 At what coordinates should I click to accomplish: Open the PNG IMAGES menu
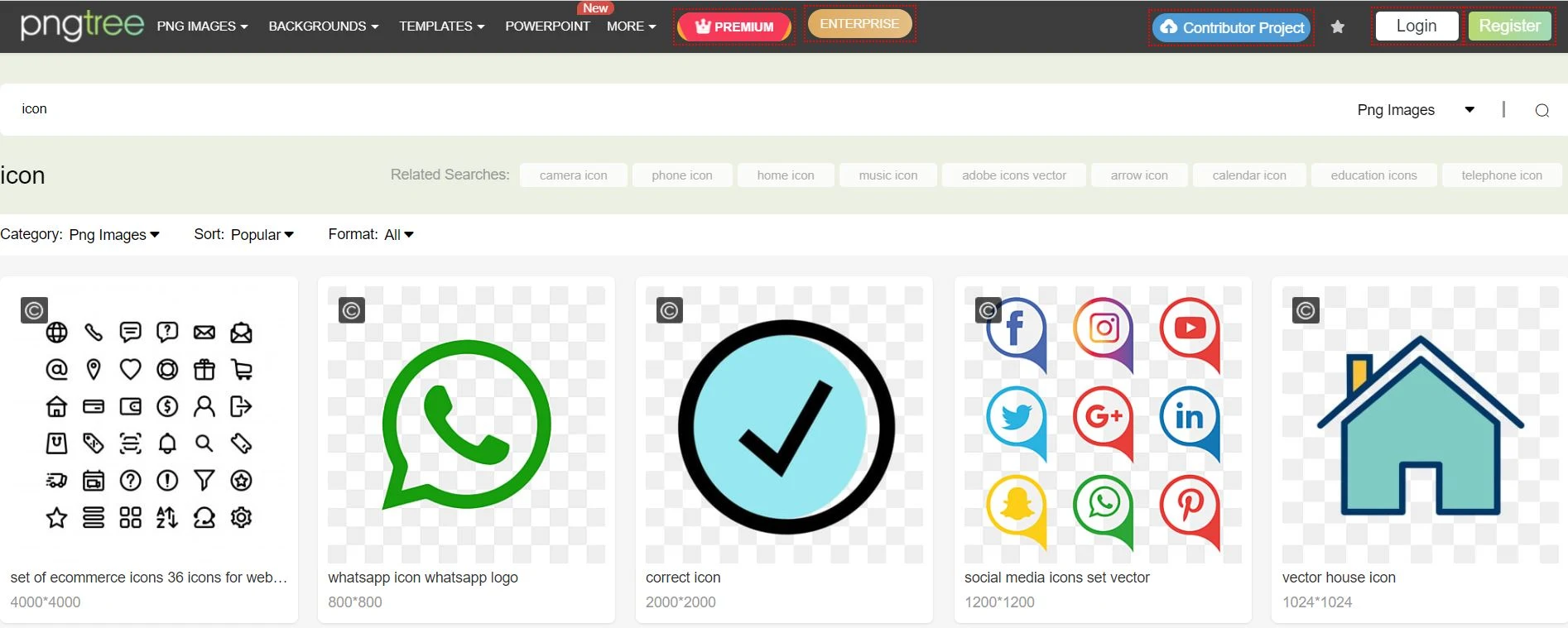pyautogui.click(x=202, y=26)
